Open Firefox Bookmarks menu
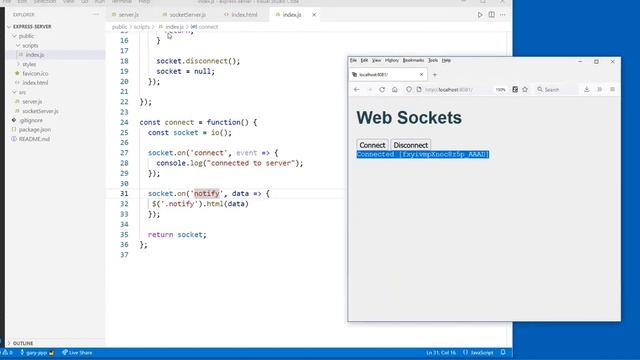640x360 pixels. (413, 60)
